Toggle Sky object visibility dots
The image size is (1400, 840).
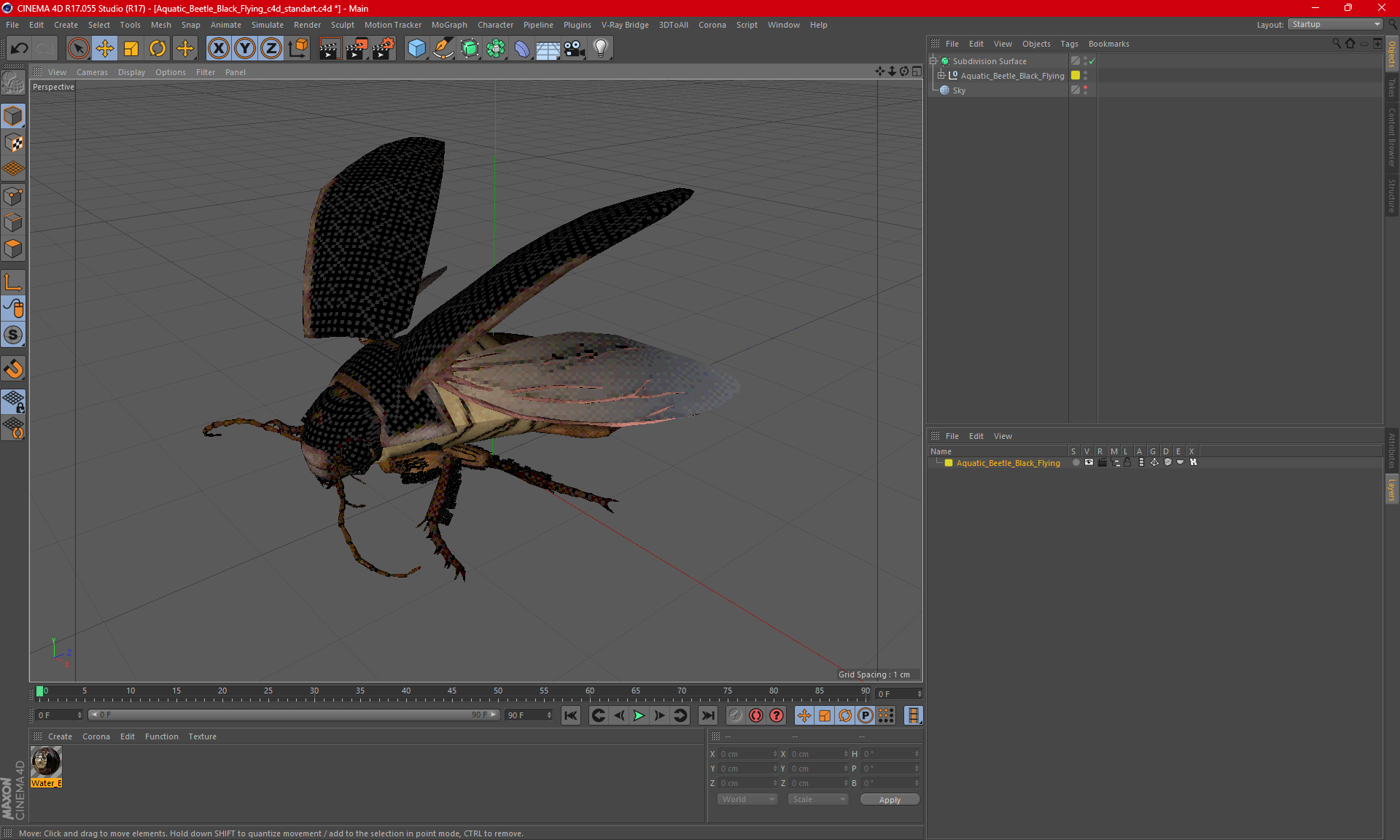[x=1085, y=90]
